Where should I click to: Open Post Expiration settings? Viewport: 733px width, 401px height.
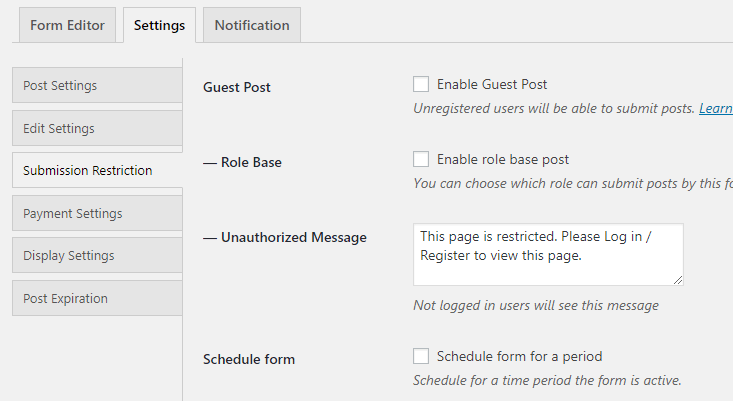[x=96, y=298]
